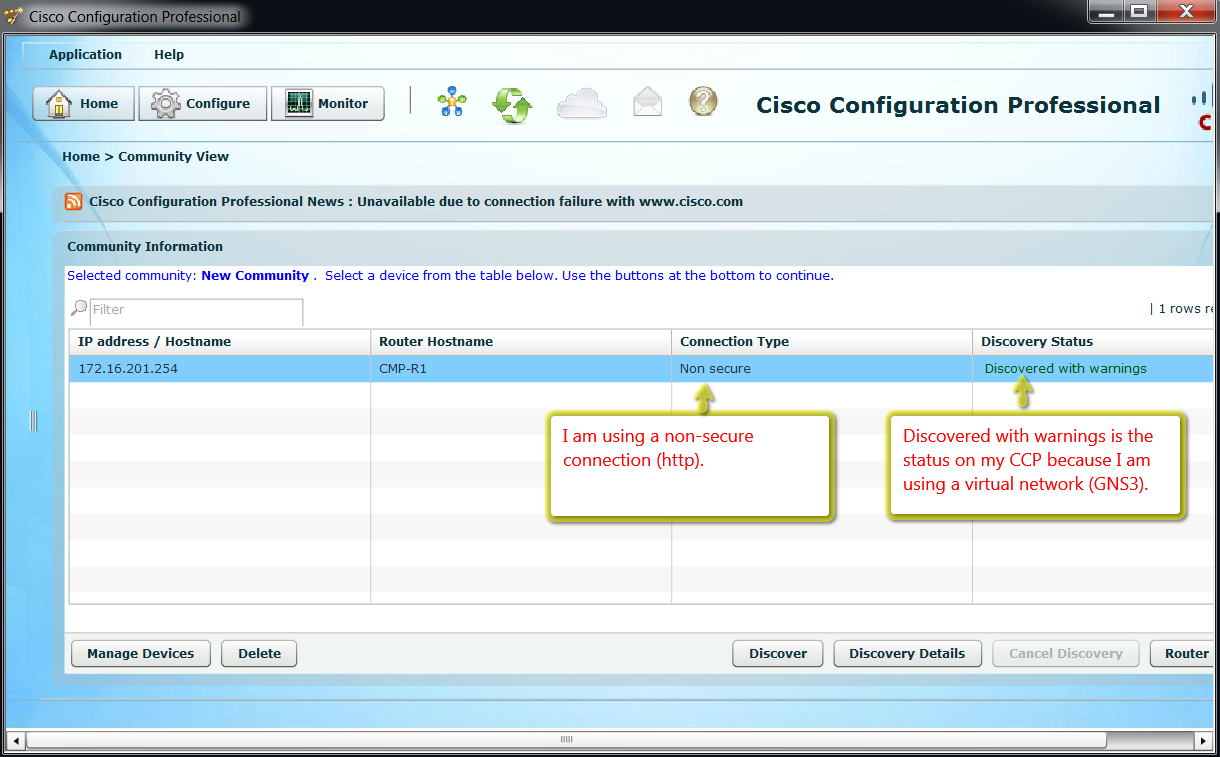Screen dimensions: 1220x757
Task: Click the orange RSS news feed icon
Action: [74, 201]
